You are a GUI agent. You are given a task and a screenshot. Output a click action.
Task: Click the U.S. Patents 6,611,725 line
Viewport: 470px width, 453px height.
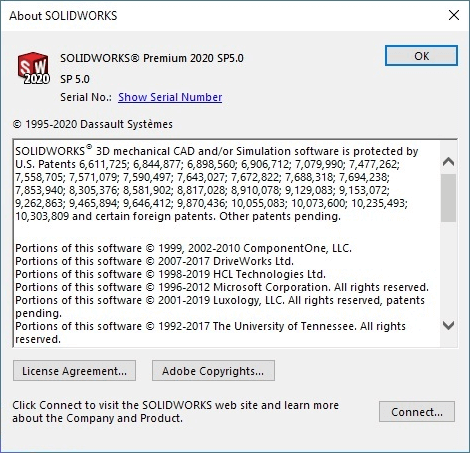(x=207, y=164)
